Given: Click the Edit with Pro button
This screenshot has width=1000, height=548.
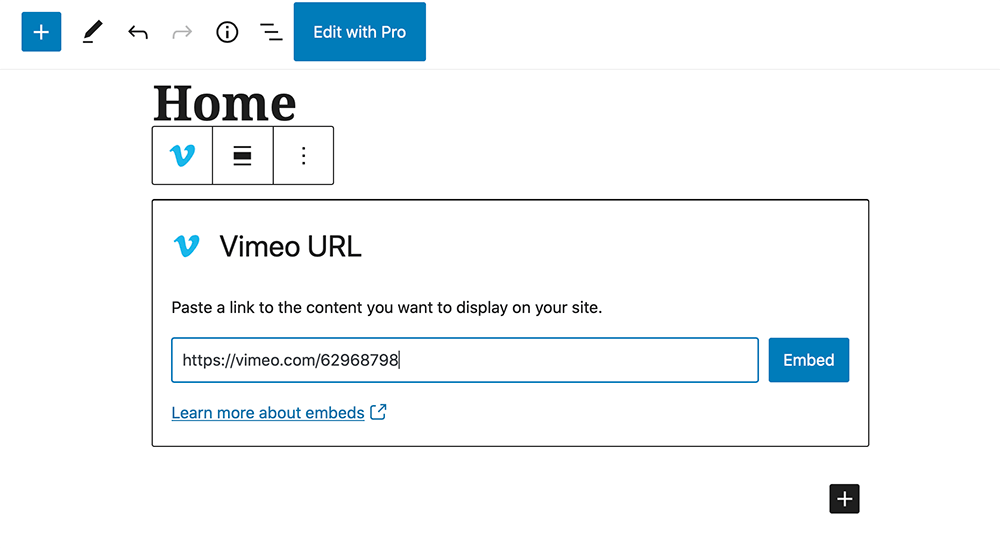Looking at the screenshot, I should (x=360, y=32).
